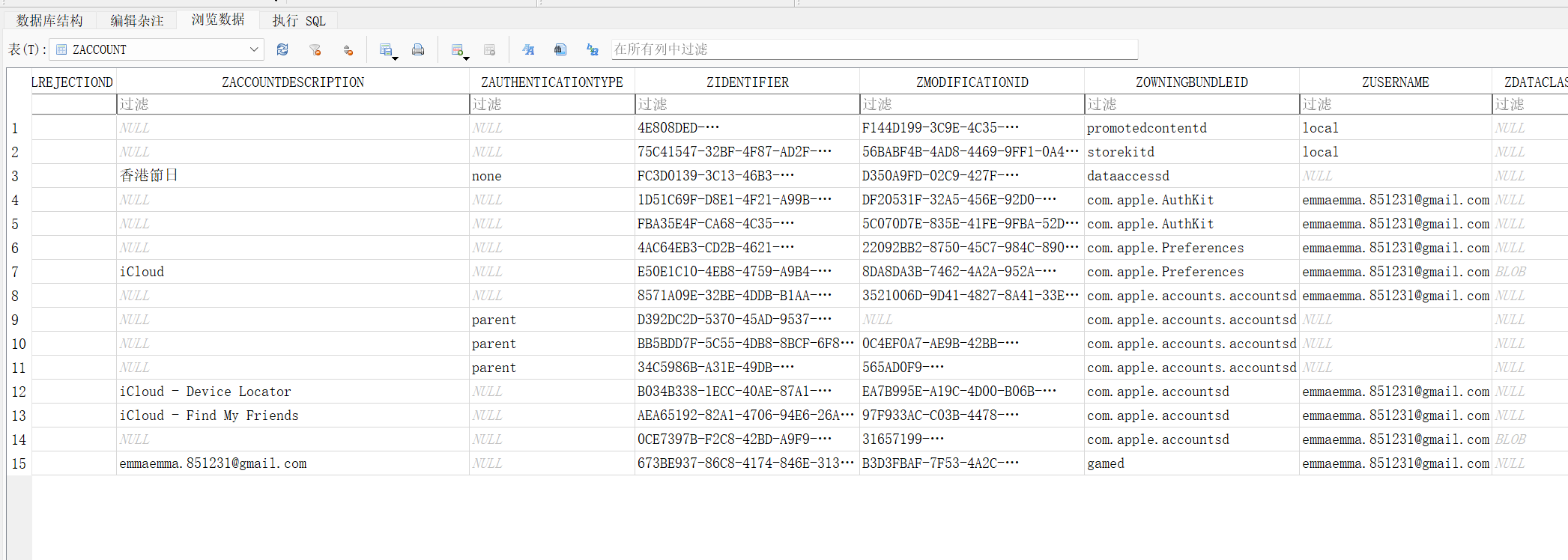Click the ZOWNINGBUNDLEID column filter field
Screen dimensions: 1568x560
pos(1192,104)
